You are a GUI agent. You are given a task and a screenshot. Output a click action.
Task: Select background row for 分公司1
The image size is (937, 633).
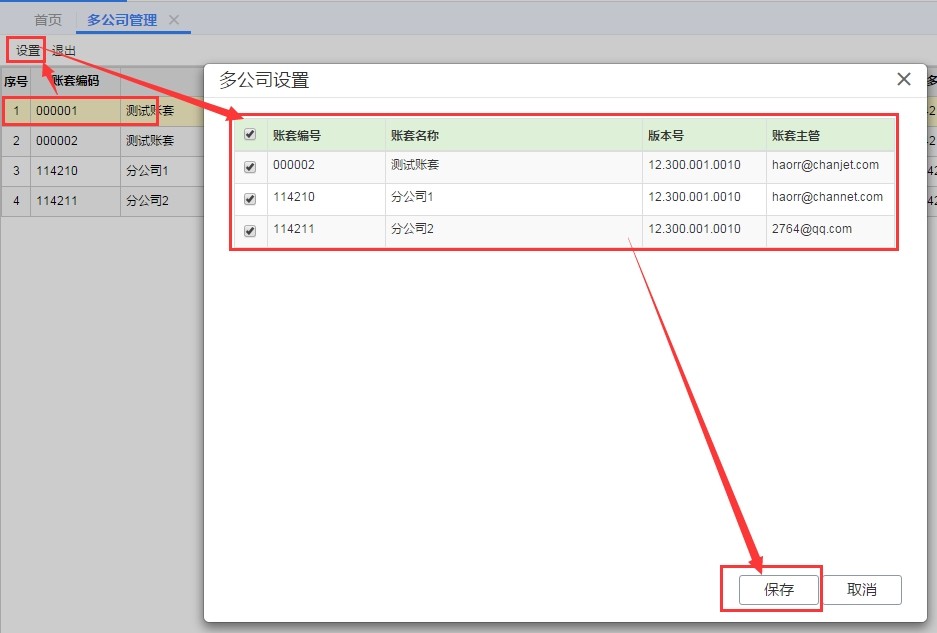pos(102,171)
